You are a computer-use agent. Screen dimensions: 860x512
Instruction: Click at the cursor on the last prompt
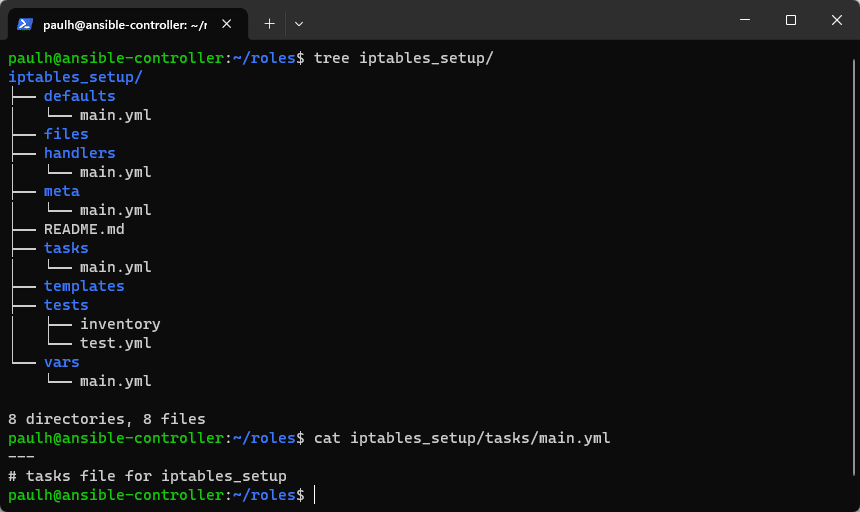click(x=314, y=495)
